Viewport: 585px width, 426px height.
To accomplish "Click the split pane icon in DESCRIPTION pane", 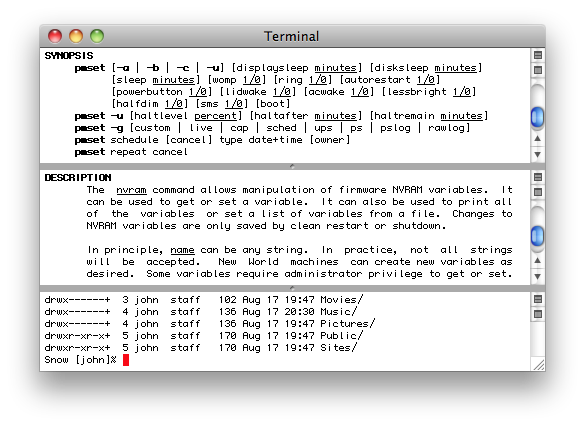I will coord(538,177).
